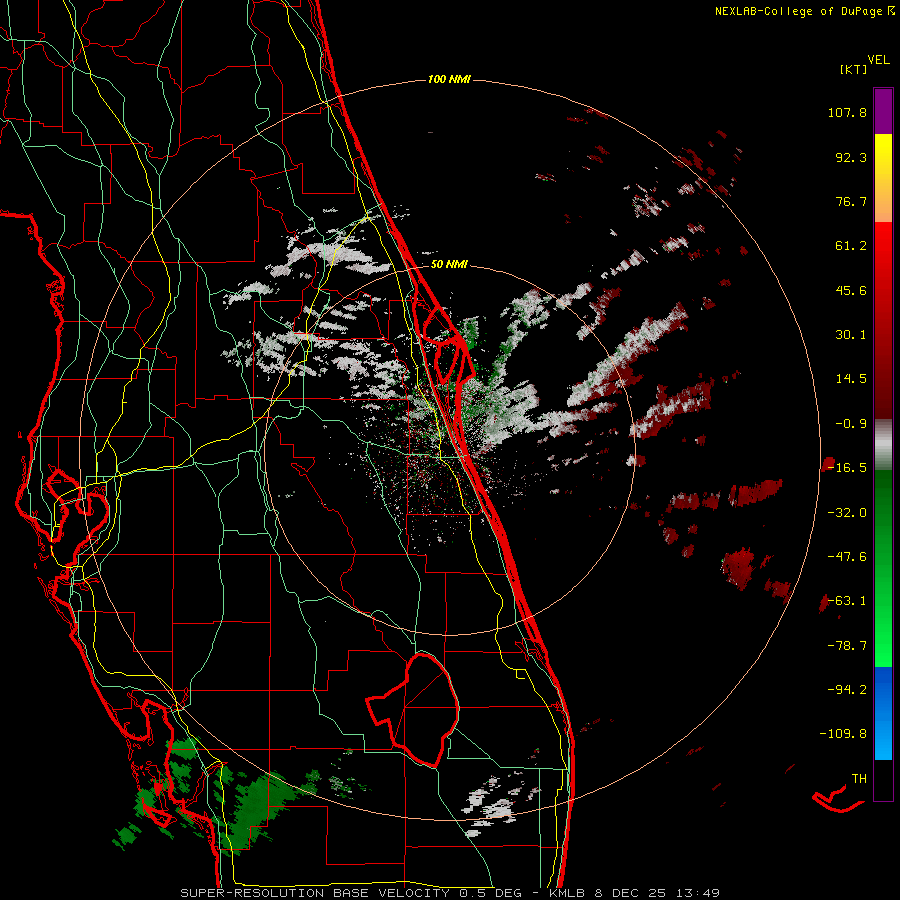Click the KMLB 8 DEC 25 13:49 timestamp
Viewport: 900px width, 900px height.
634,893
